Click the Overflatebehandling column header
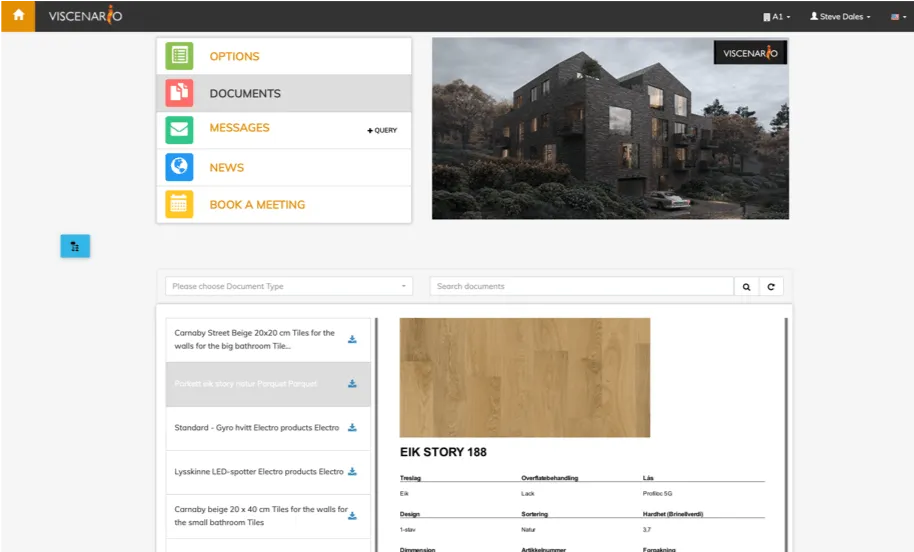The image size is (914, 552). (550, 478)
